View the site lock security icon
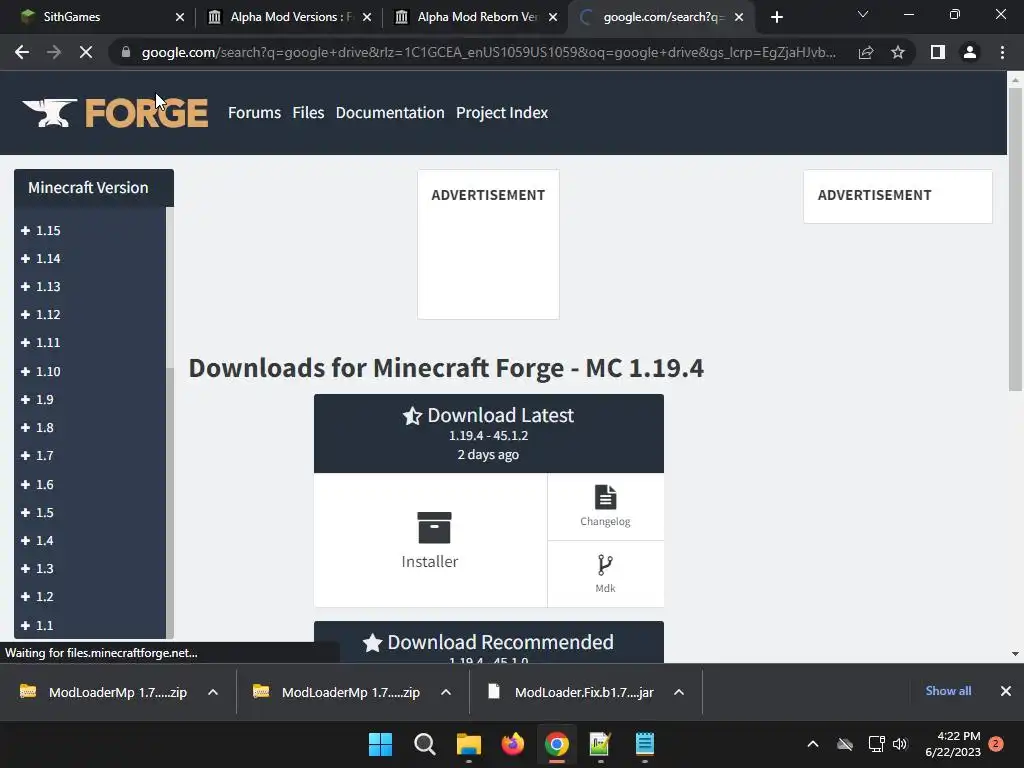Viewport: 1024px width, 768px height. tap(125, 52)
